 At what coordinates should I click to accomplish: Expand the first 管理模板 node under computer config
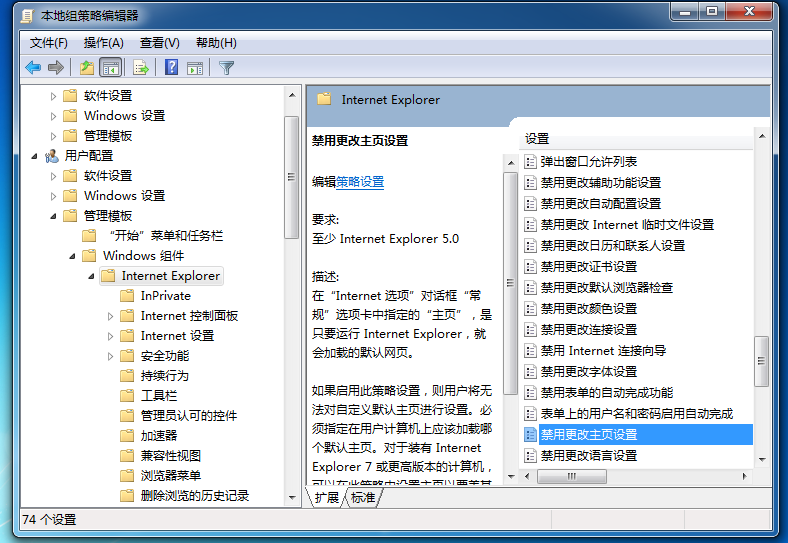tap(53, 136)
